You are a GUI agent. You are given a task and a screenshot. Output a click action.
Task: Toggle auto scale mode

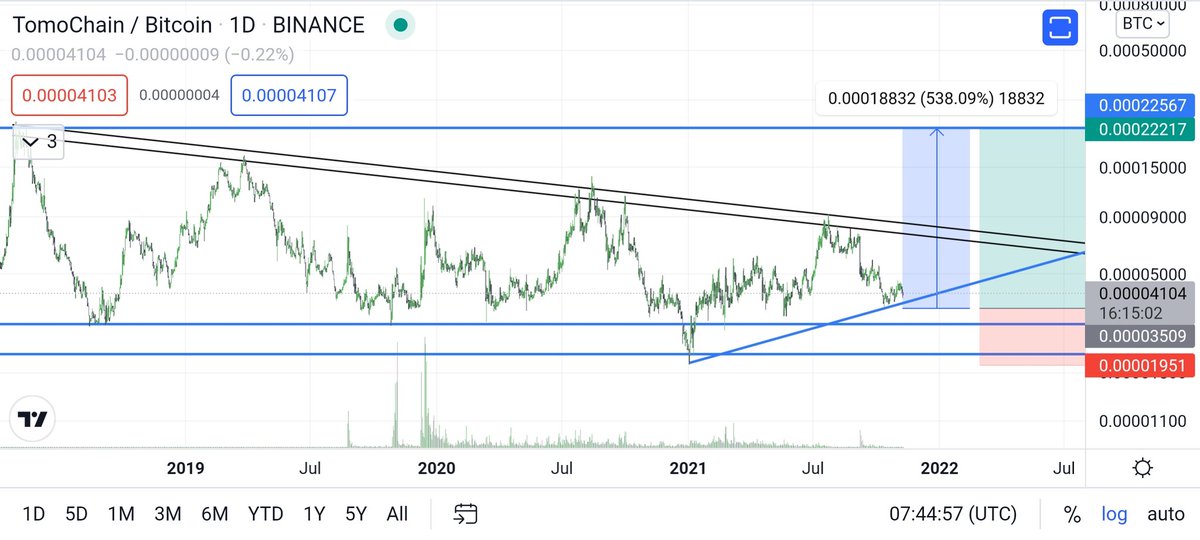click(1165, 514)
